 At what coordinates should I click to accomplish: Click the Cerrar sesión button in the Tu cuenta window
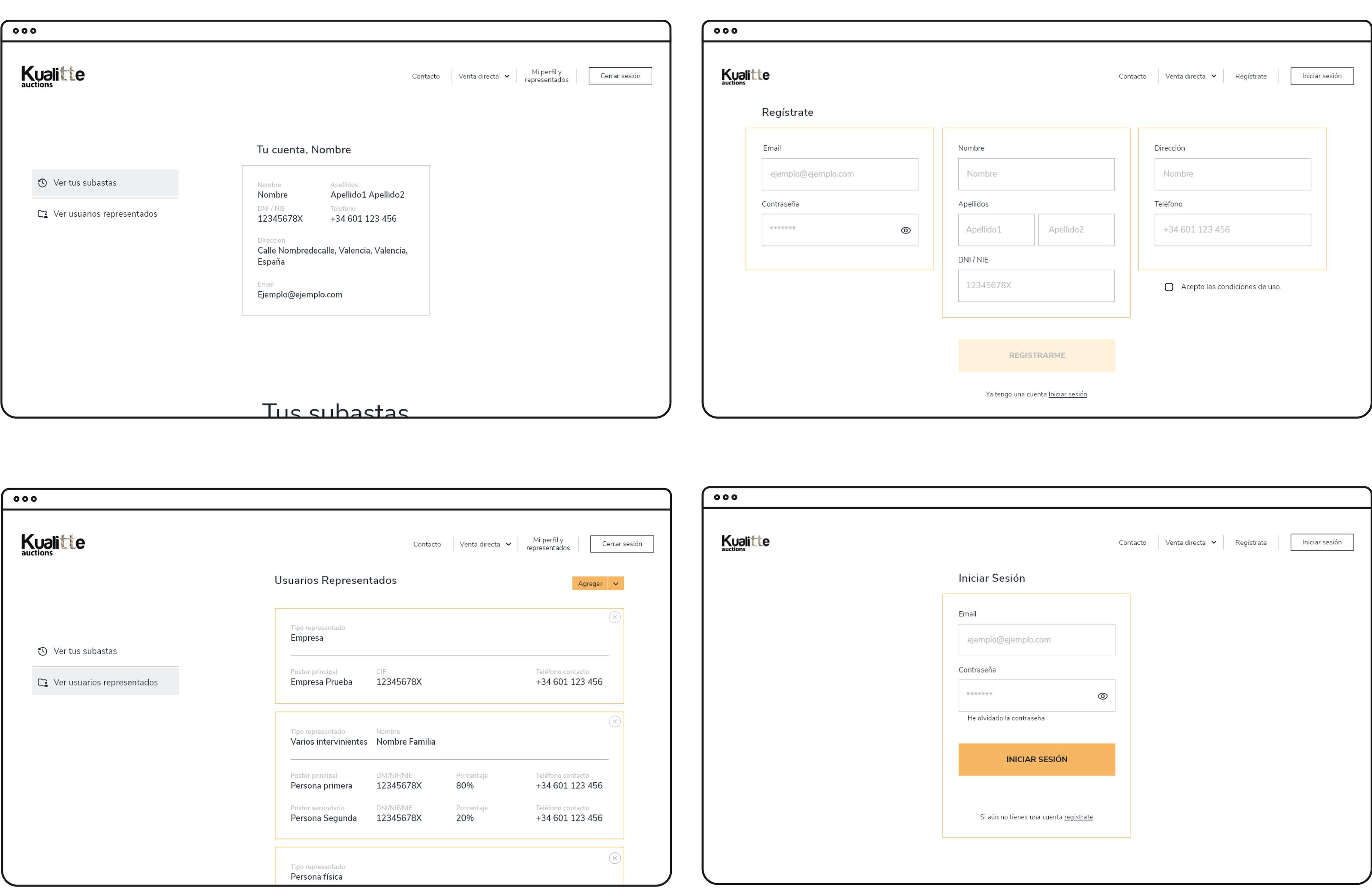(x=620, y=75)
